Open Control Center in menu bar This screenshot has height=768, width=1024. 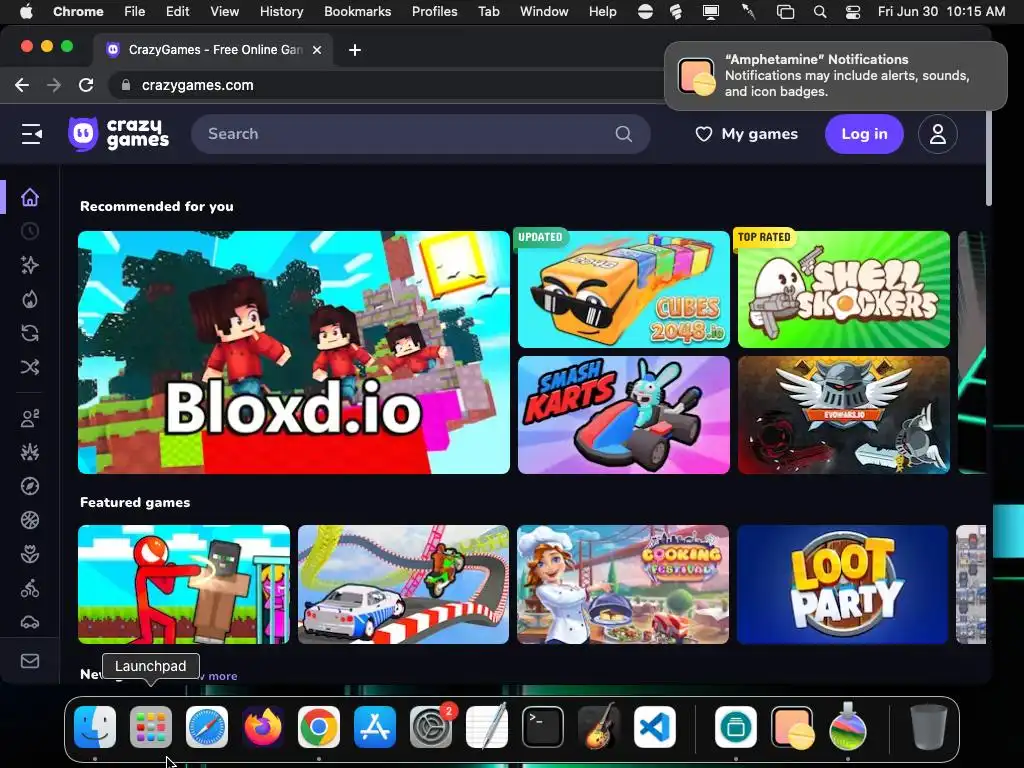(x=852, y=12)
